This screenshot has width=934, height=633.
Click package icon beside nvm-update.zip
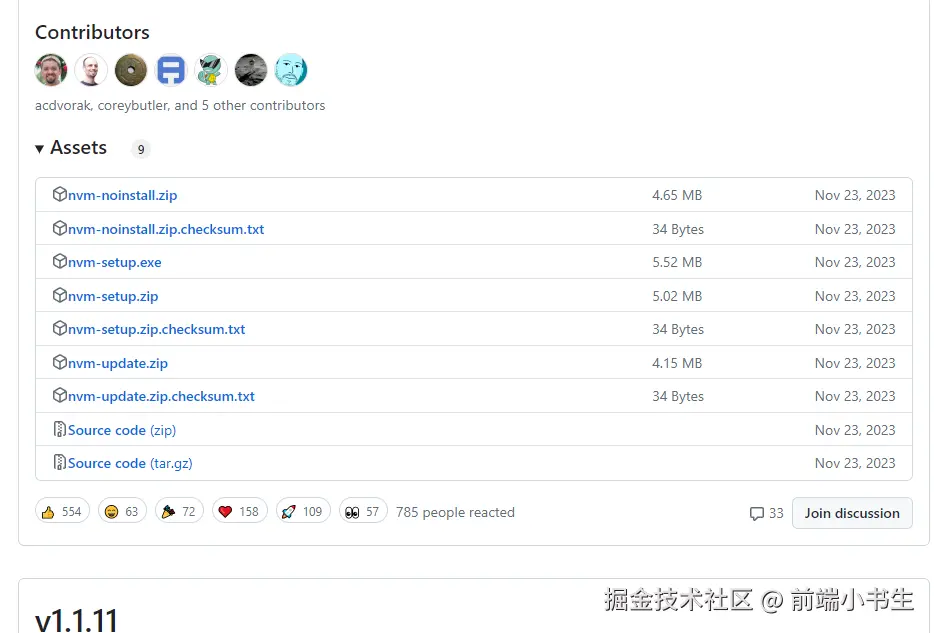[x=60, y=362]
